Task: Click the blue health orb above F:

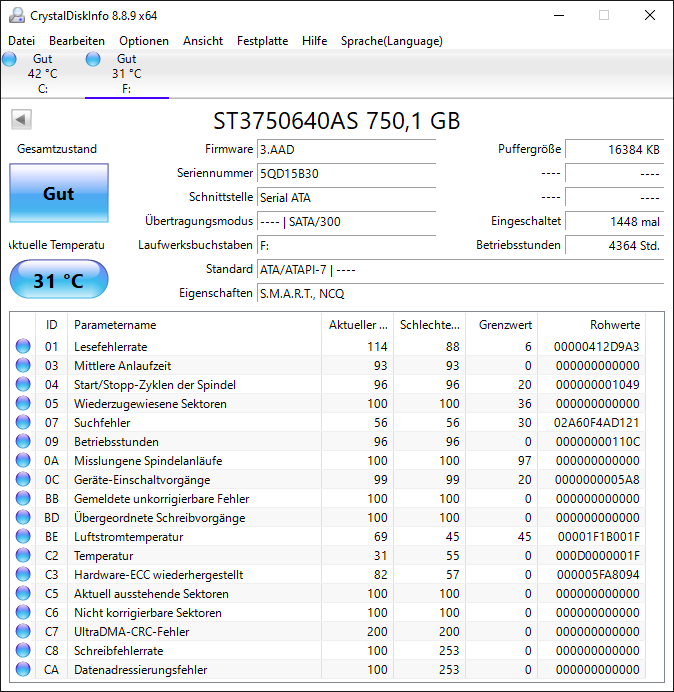Action: (x=93, y=59)
